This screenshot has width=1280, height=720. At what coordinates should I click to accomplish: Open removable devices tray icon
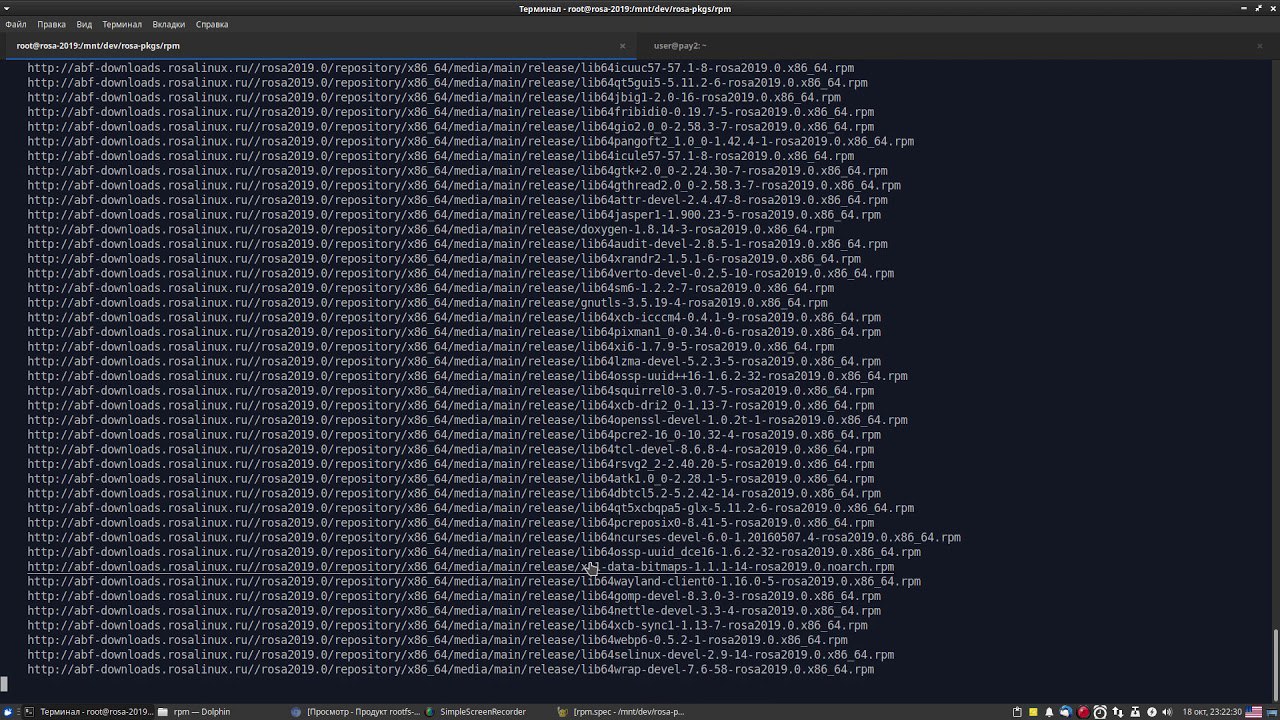point(1134,712)
